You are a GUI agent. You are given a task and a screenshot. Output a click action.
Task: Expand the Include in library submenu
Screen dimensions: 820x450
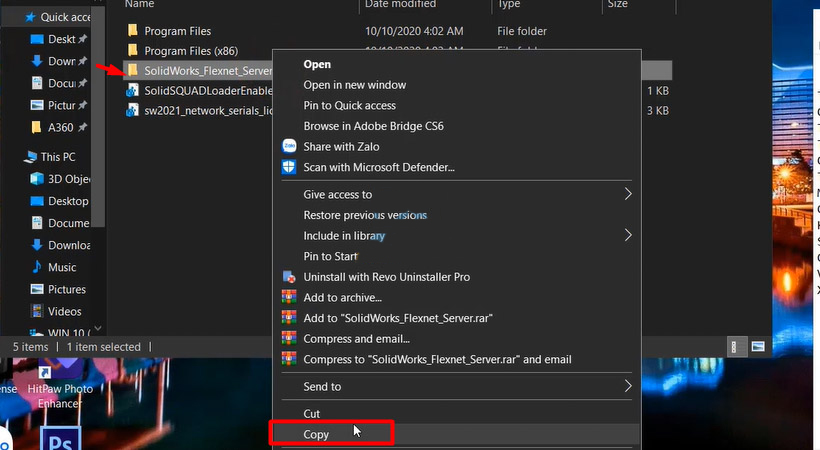pos(628,236)
